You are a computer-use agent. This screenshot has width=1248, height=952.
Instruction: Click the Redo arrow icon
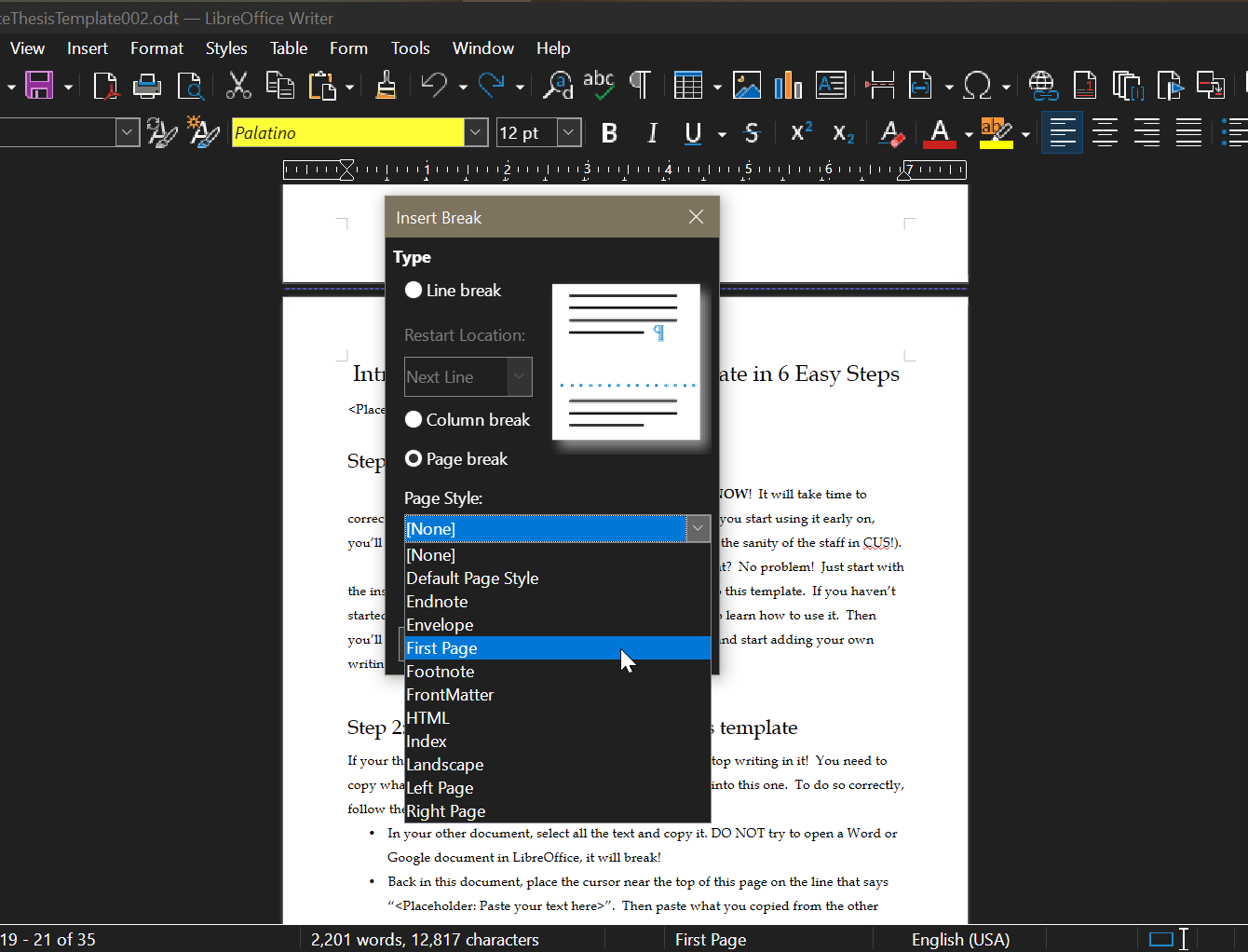491,86
